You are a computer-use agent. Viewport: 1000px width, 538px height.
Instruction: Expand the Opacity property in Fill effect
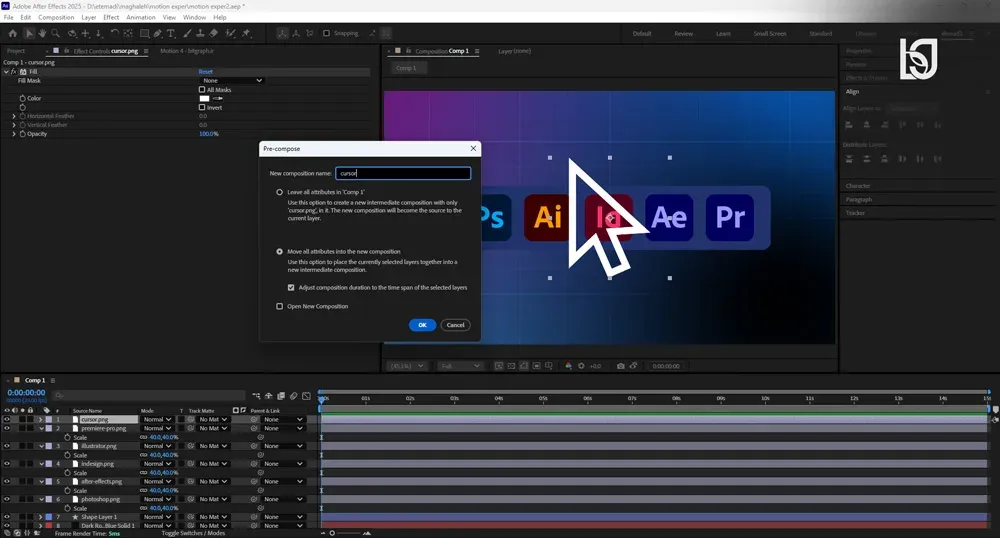14,134
